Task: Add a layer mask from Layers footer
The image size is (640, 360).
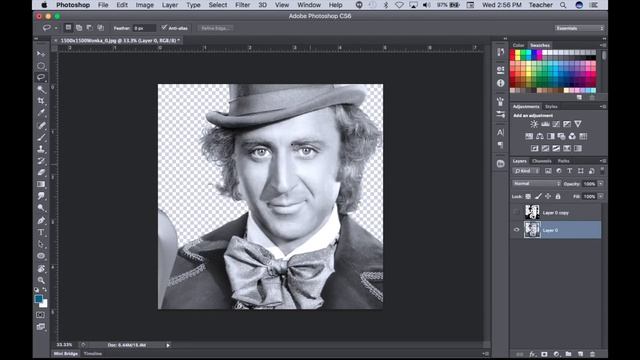Action: tap(544, 354)
